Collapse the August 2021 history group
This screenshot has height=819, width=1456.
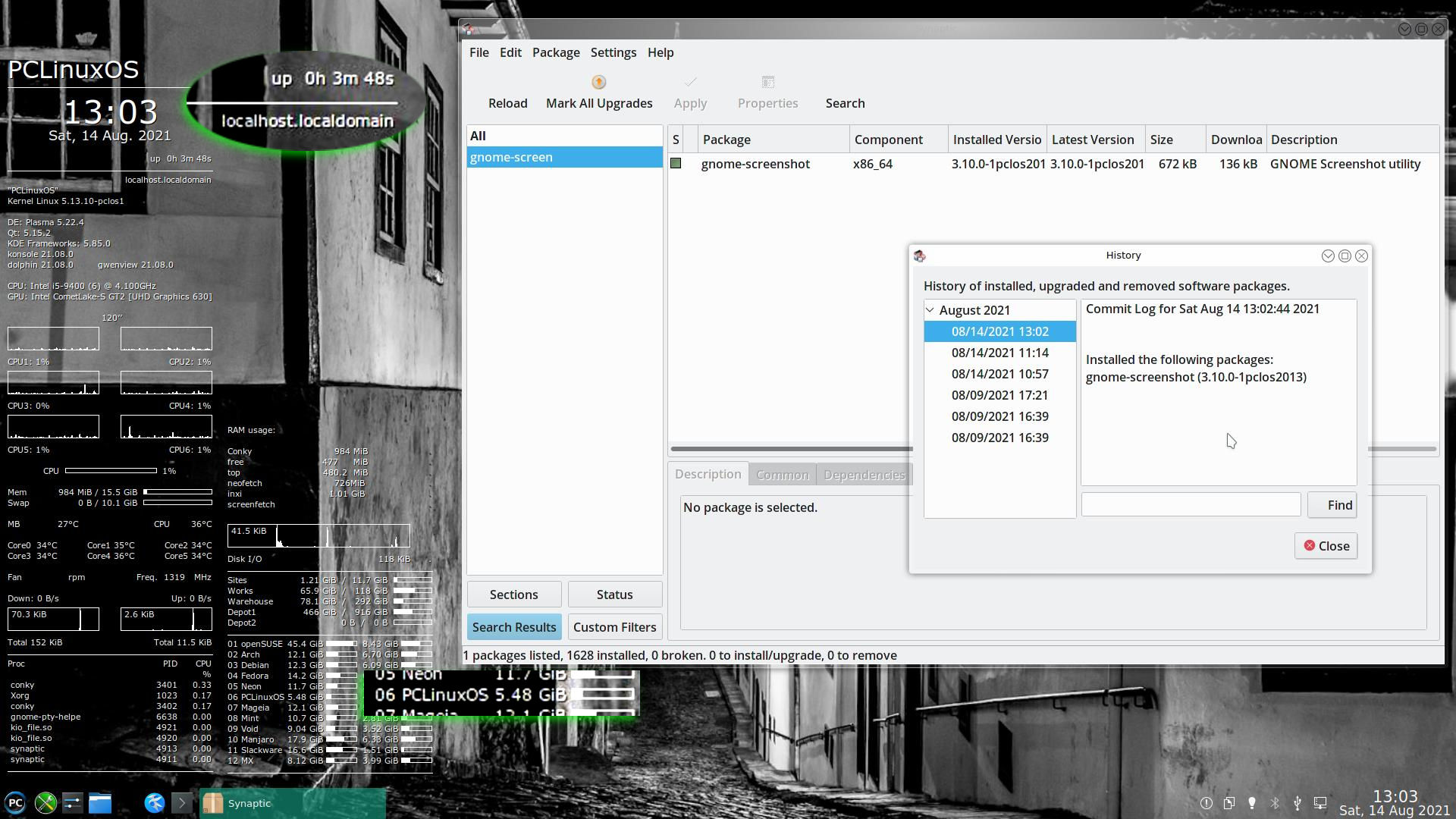pyautogui.click(x=930, y=309)
